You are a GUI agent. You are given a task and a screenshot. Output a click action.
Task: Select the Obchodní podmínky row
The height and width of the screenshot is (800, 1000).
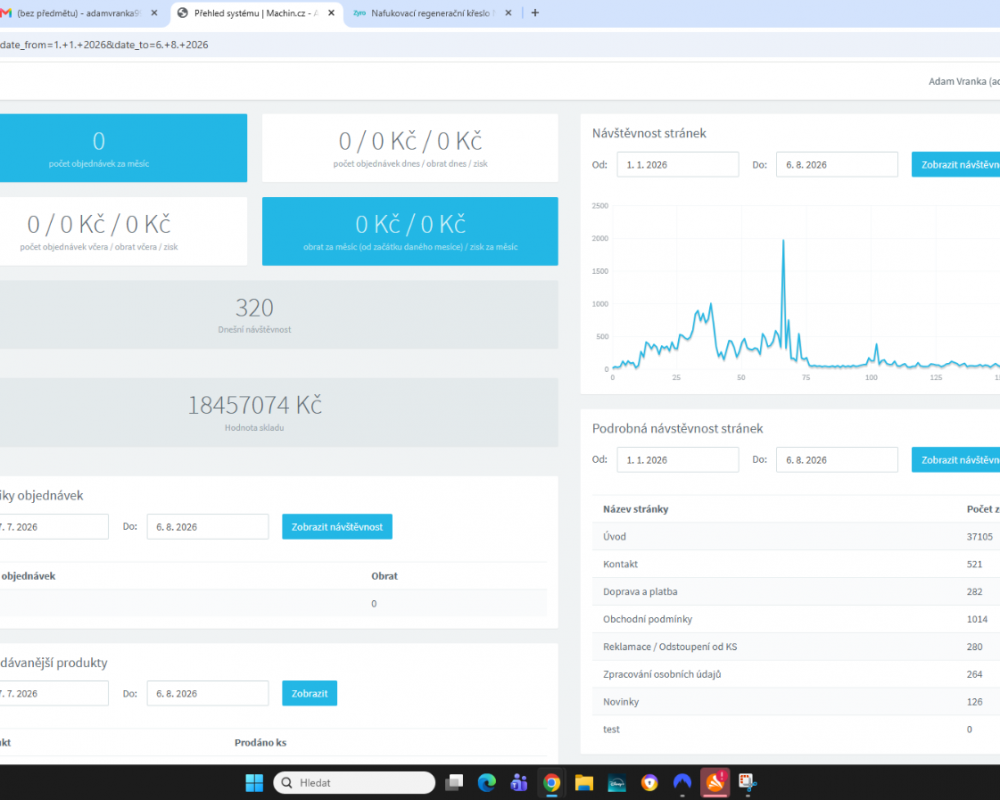(796, 619)
